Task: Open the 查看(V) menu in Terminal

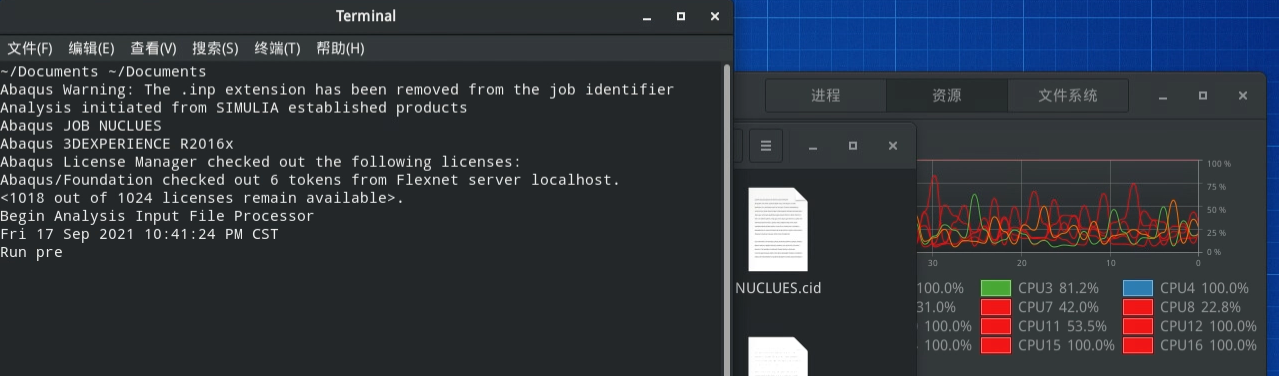Action: (153, 48)
